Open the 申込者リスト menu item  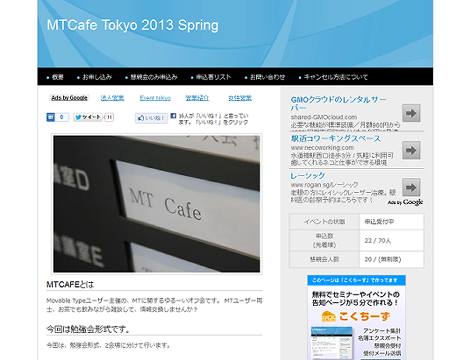click(x=213, y=77)
